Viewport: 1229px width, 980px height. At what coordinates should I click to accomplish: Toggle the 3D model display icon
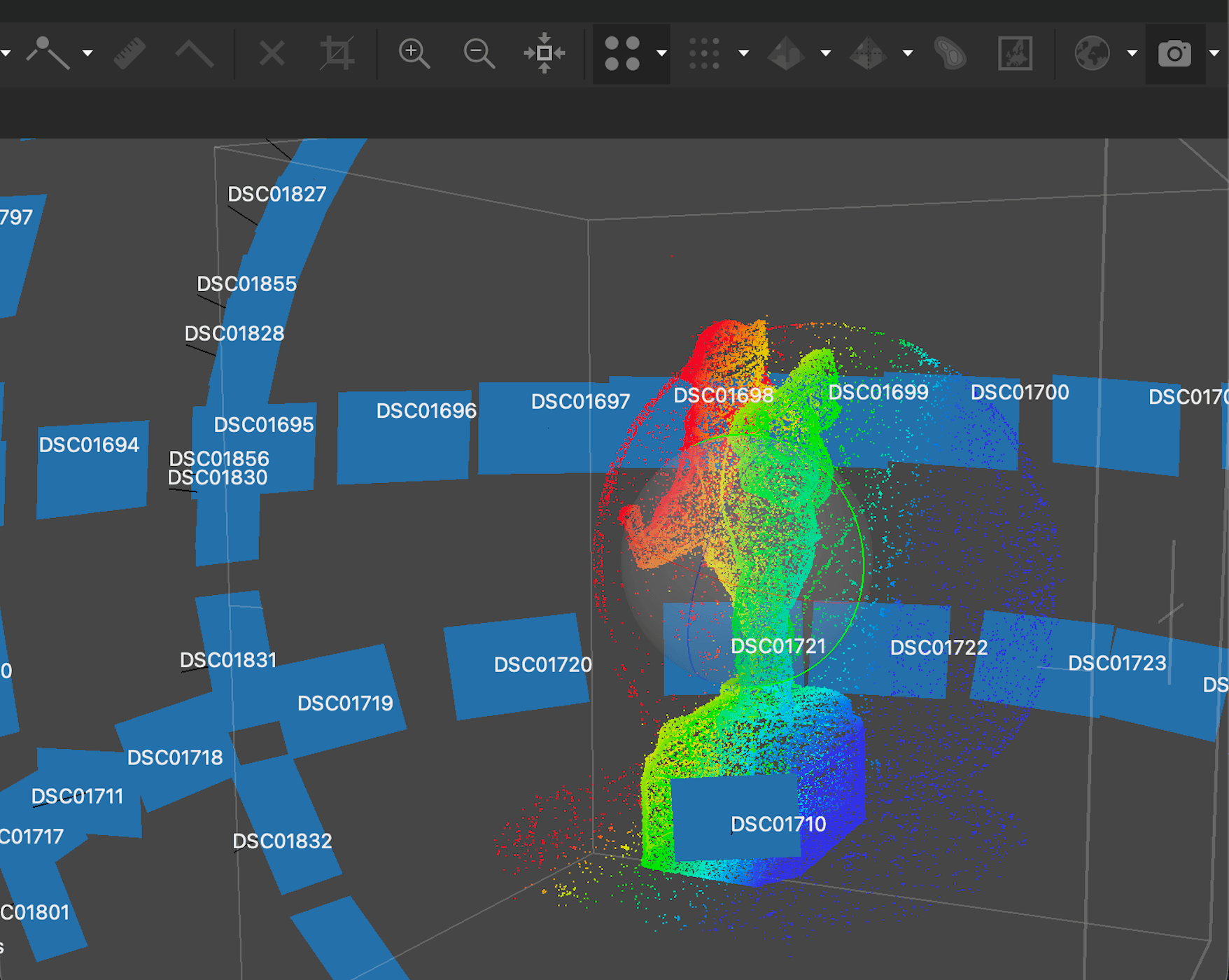click(x=786, y=53)
